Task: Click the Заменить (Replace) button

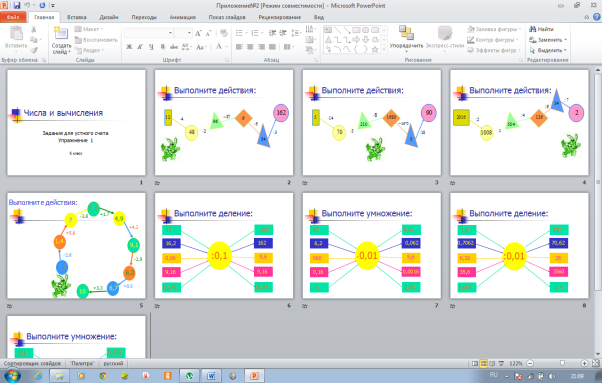Action: [x=548, y=40]
